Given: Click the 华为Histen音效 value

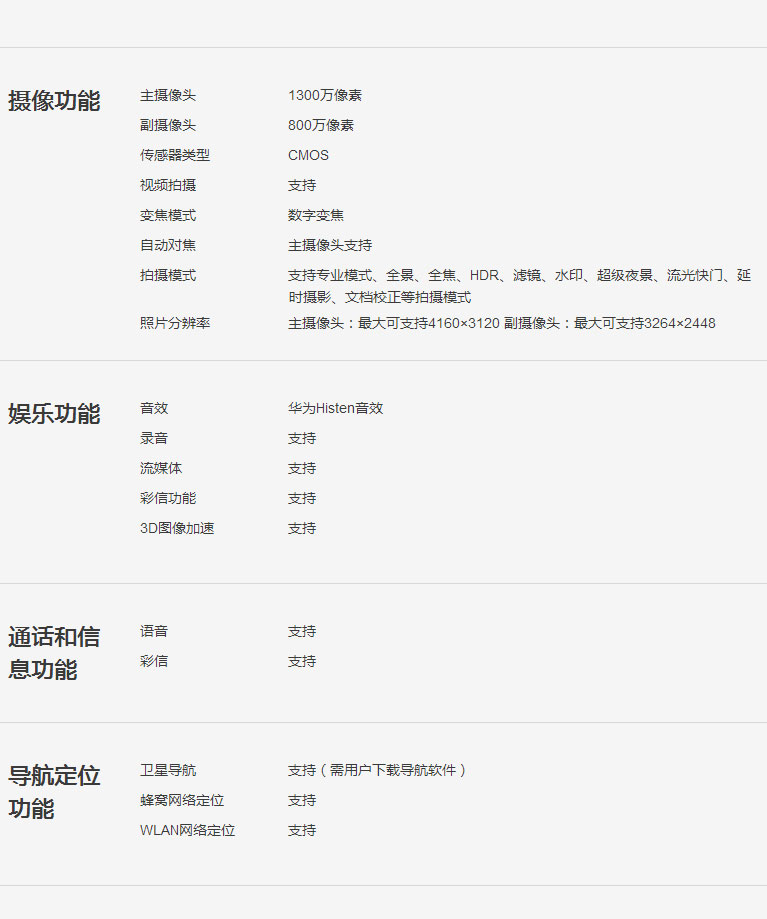Looking at the screenshot, I should tap(335, 408).
